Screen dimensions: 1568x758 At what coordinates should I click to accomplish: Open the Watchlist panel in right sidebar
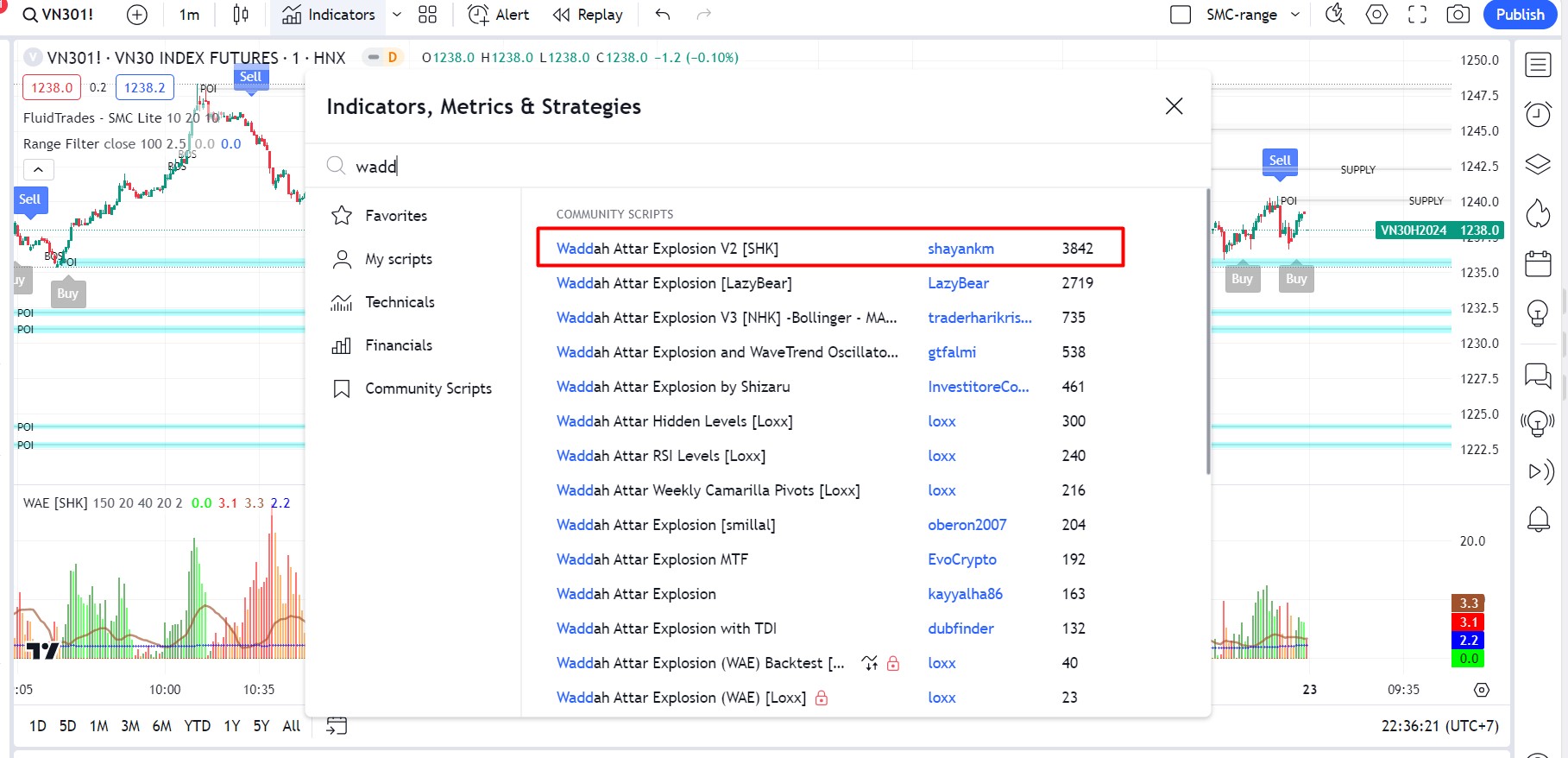(x=1538, y=65)
